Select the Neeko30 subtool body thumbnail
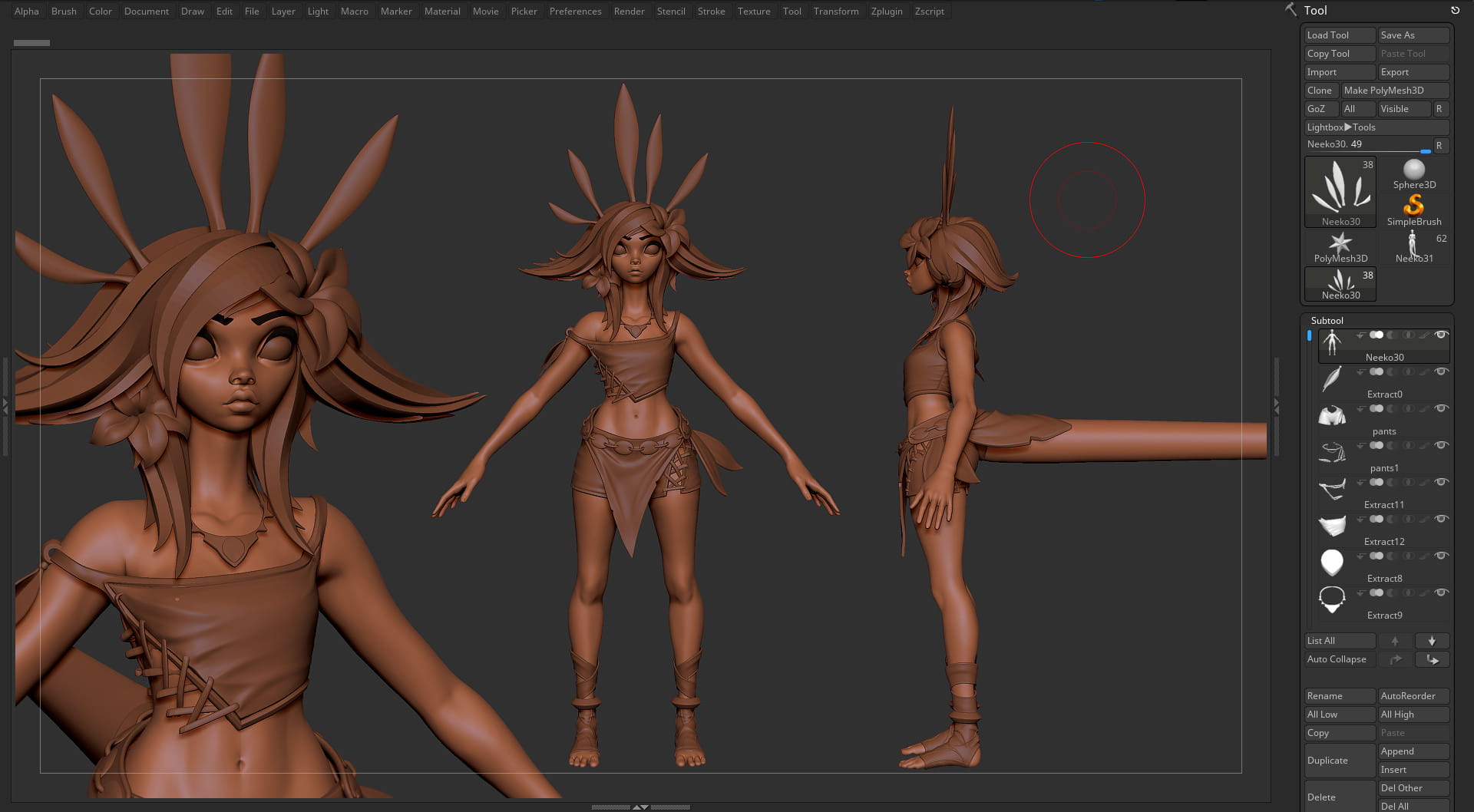Viewport: 1474px width, 812px height. (x=1332, y=342)
